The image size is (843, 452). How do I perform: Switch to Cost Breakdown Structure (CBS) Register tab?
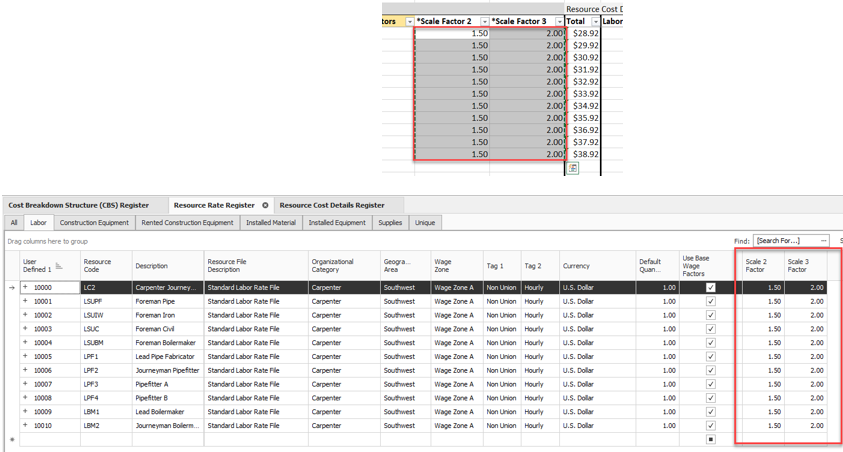[78, 205]
